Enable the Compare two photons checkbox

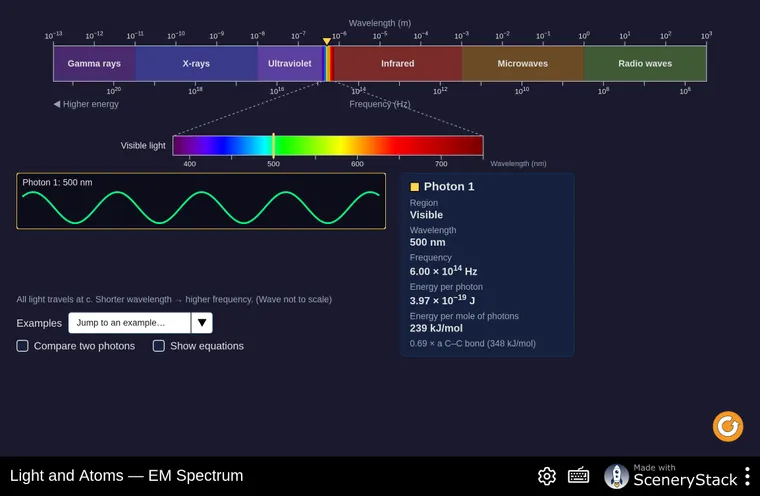(22, 346)
